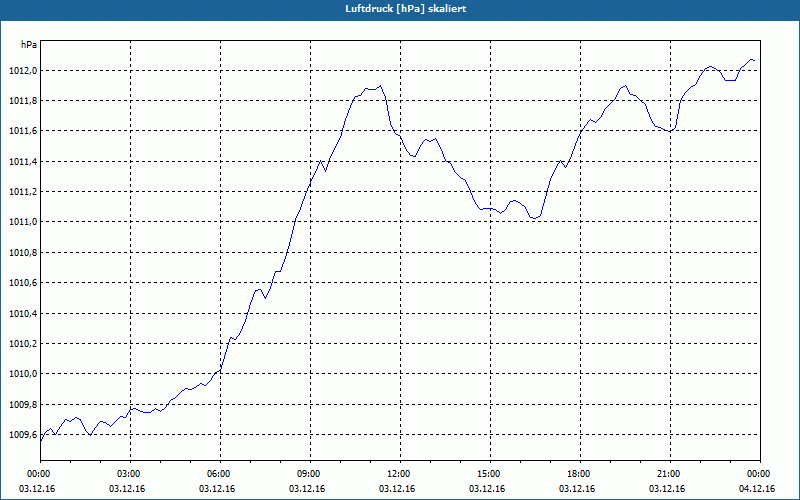Click the pressure curve minimum near 16:30
This screenshot has height=500, width=800.
(534, 218)
